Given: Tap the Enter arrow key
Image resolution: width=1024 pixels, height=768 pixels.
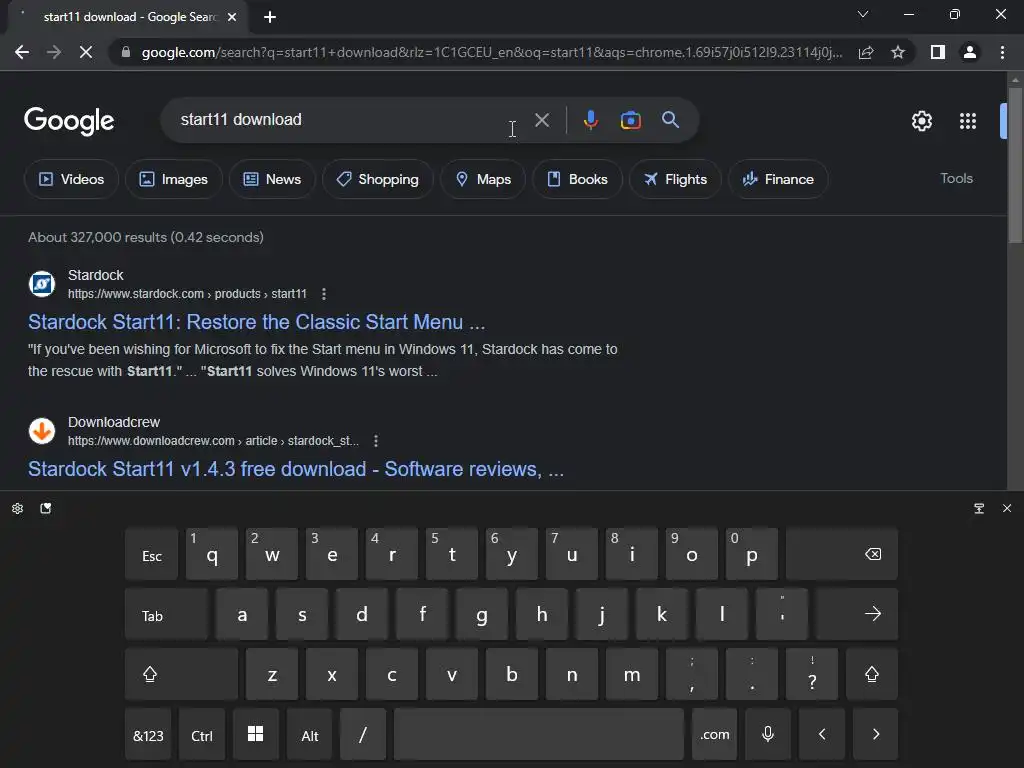Looking at the screenshot, I should tap(857, 615).
